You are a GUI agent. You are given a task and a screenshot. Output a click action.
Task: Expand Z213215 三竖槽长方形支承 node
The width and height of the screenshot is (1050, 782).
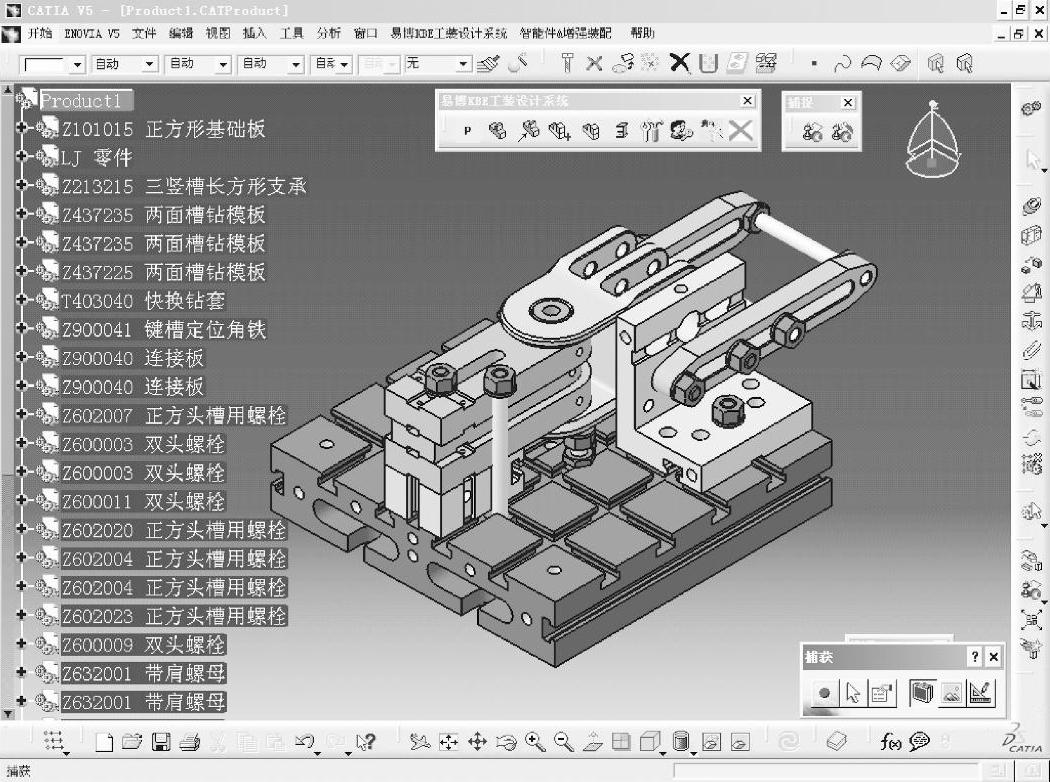[21, 185]
